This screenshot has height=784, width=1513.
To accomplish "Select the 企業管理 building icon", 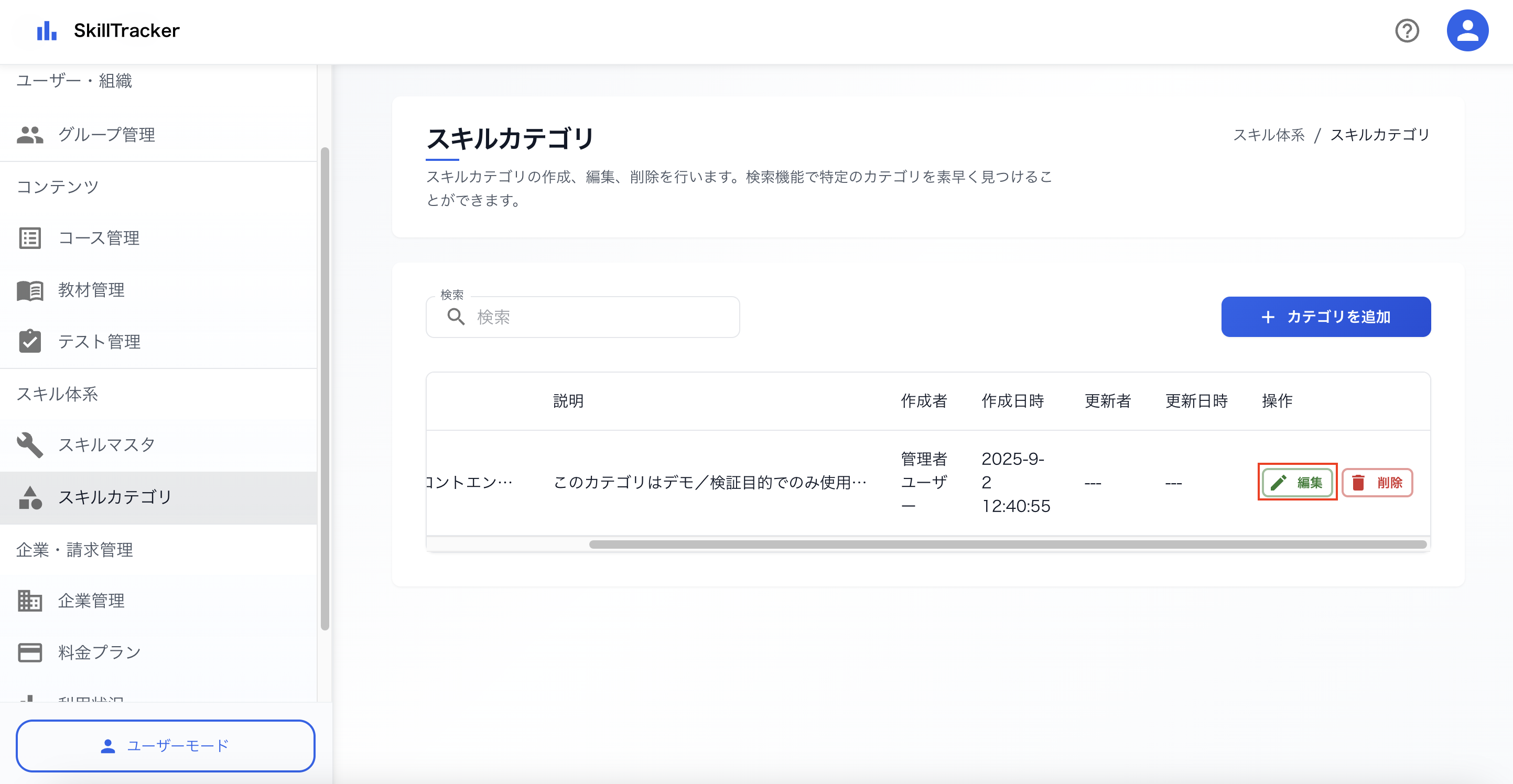I will [x=30, y=600].
